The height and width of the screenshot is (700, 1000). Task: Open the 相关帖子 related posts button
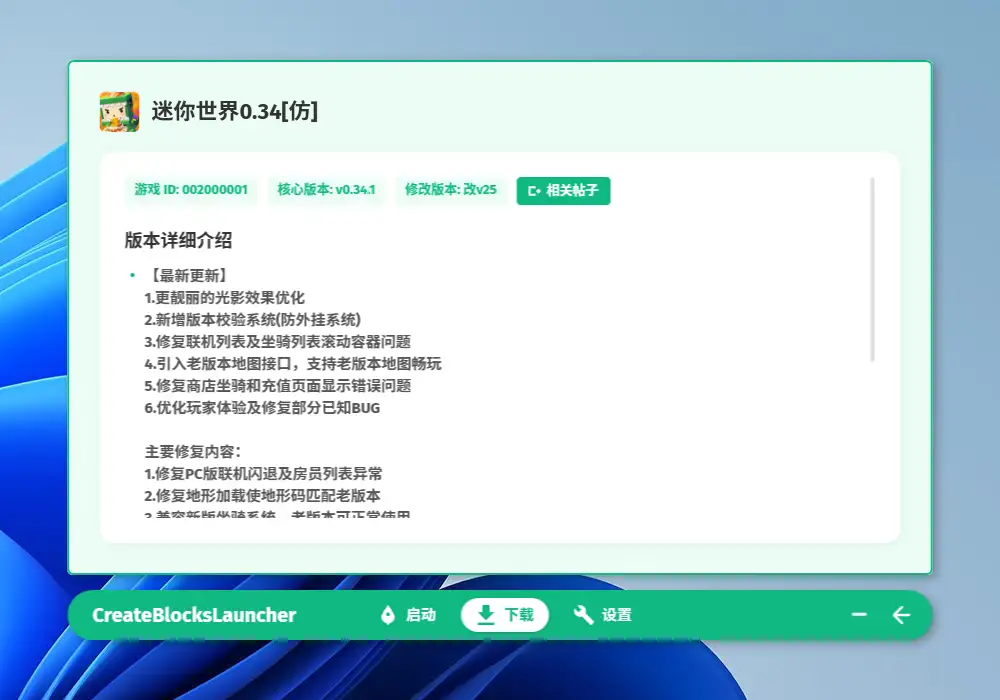(563, 190)
